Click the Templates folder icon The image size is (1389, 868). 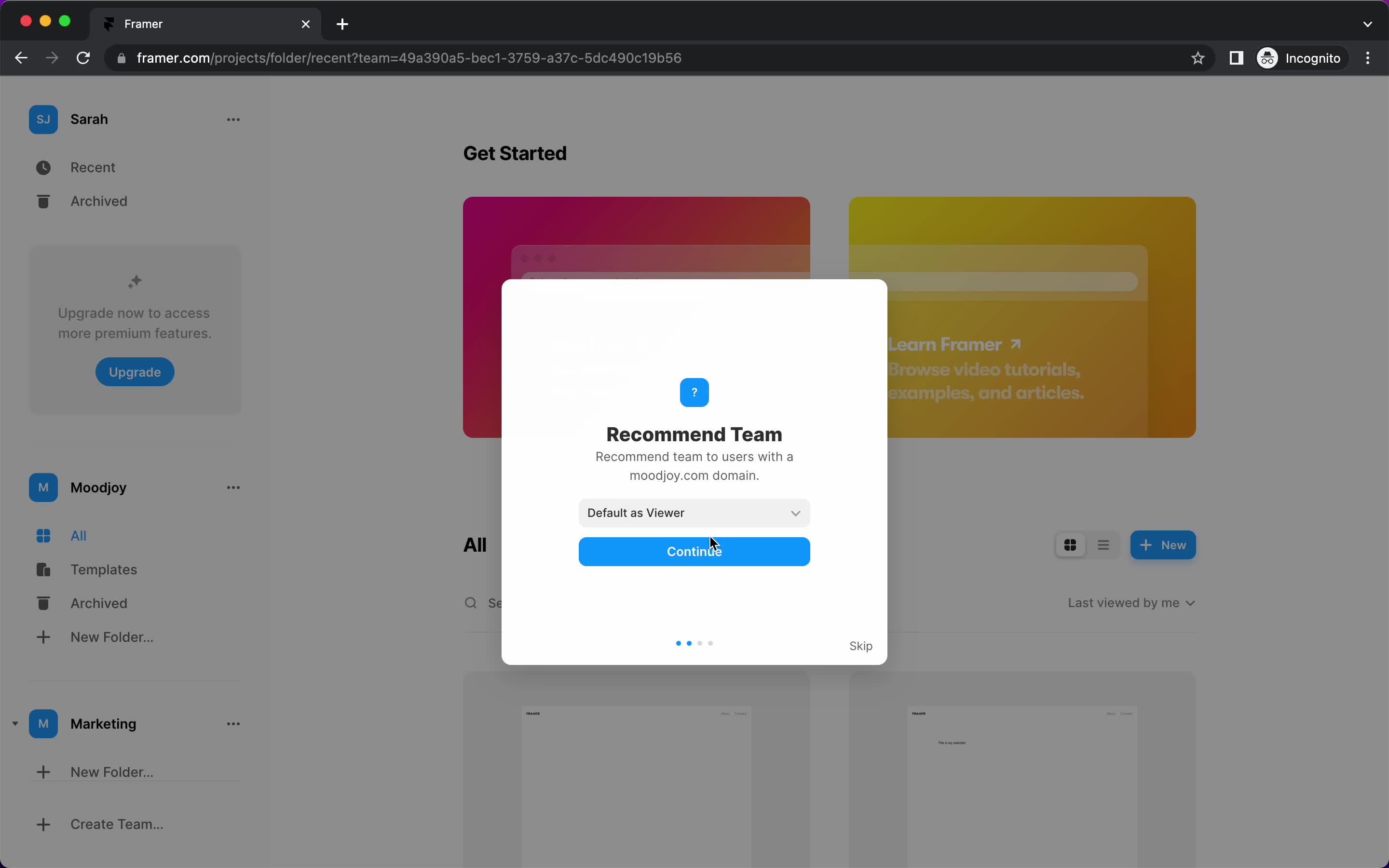pos(43,569)
